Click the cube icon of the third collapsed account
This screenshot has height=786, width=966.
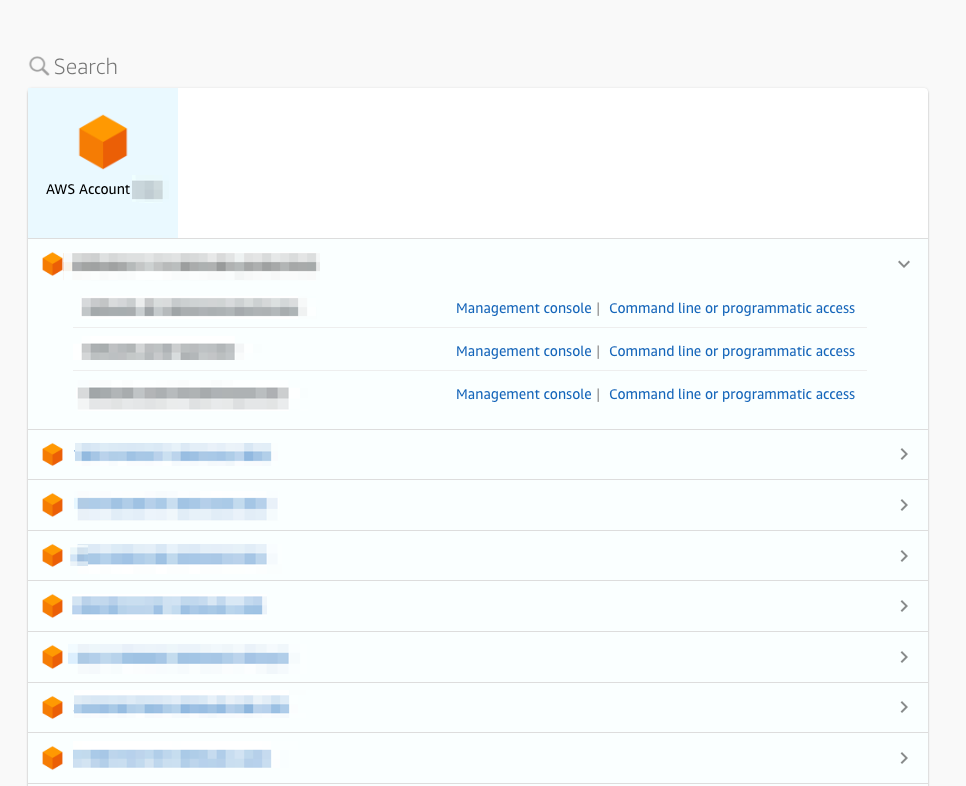(52, 556)
